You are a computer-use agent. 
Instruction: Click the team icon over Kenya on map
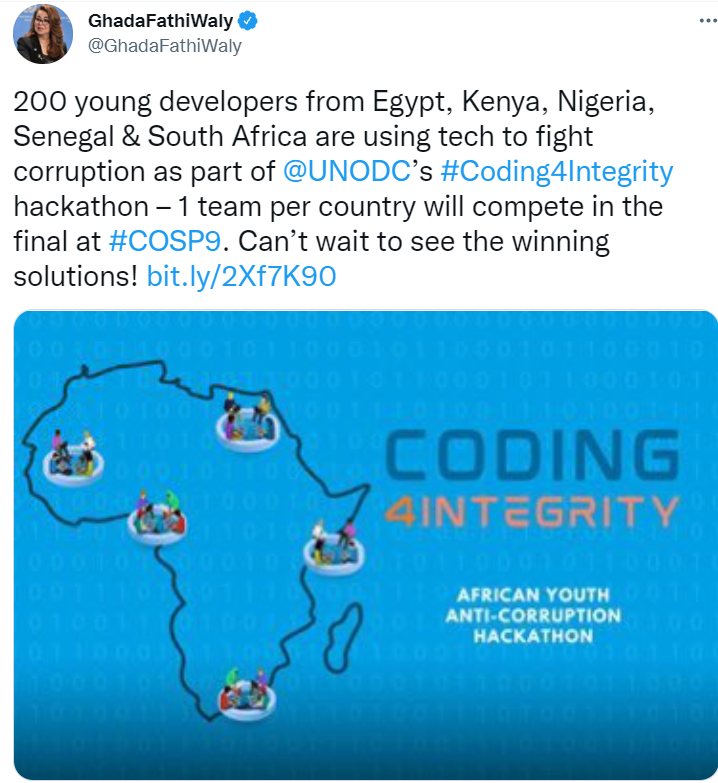pyautogui.click(x=332, y=547)
